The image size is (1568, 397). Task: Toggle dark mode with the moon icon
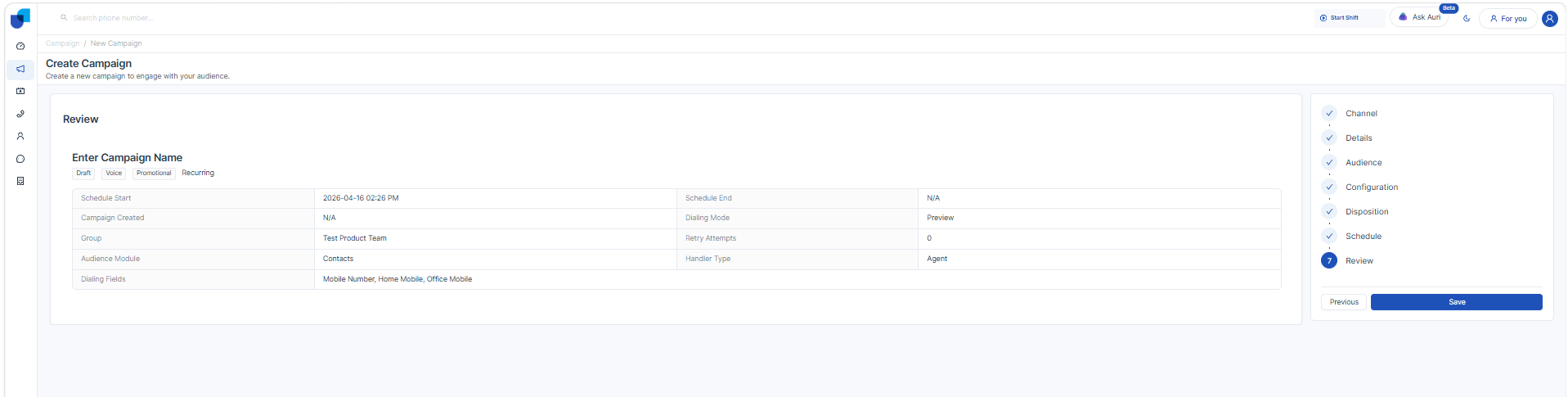pyautogui.click(x=1467, y=18)
